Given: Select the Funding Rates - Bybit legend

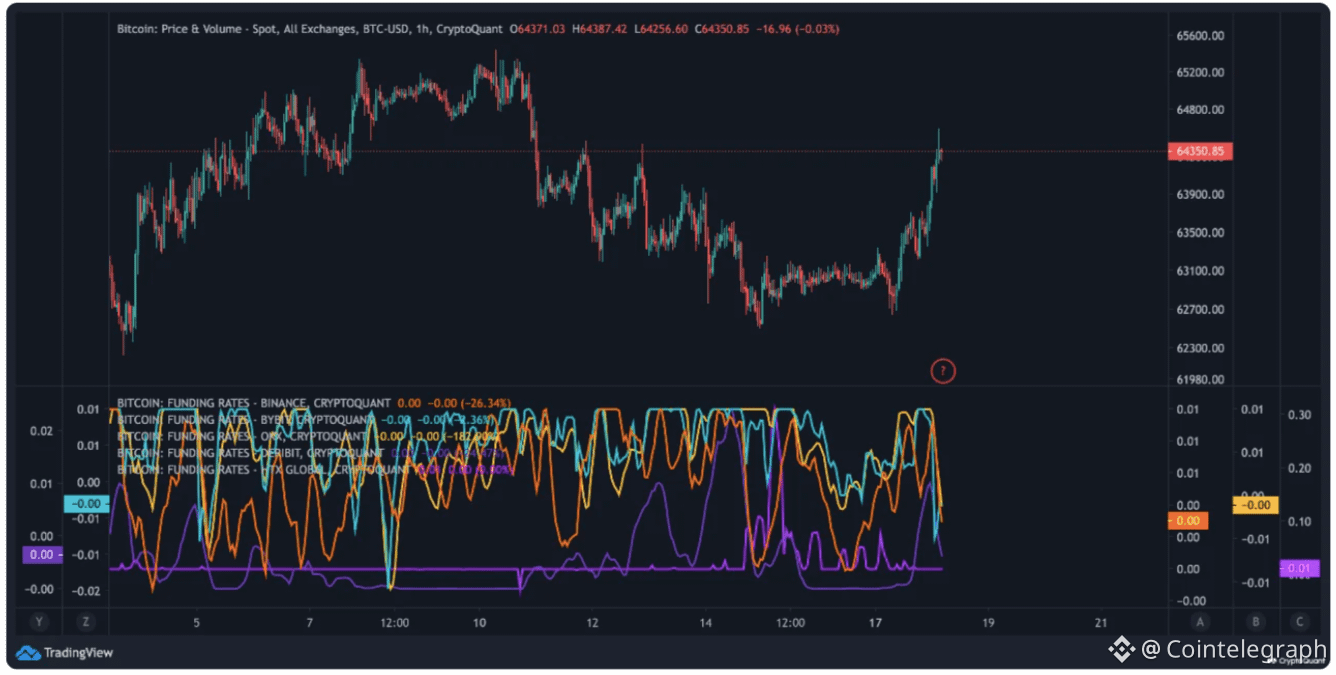Looking at the screenshot, I should 247,420.
